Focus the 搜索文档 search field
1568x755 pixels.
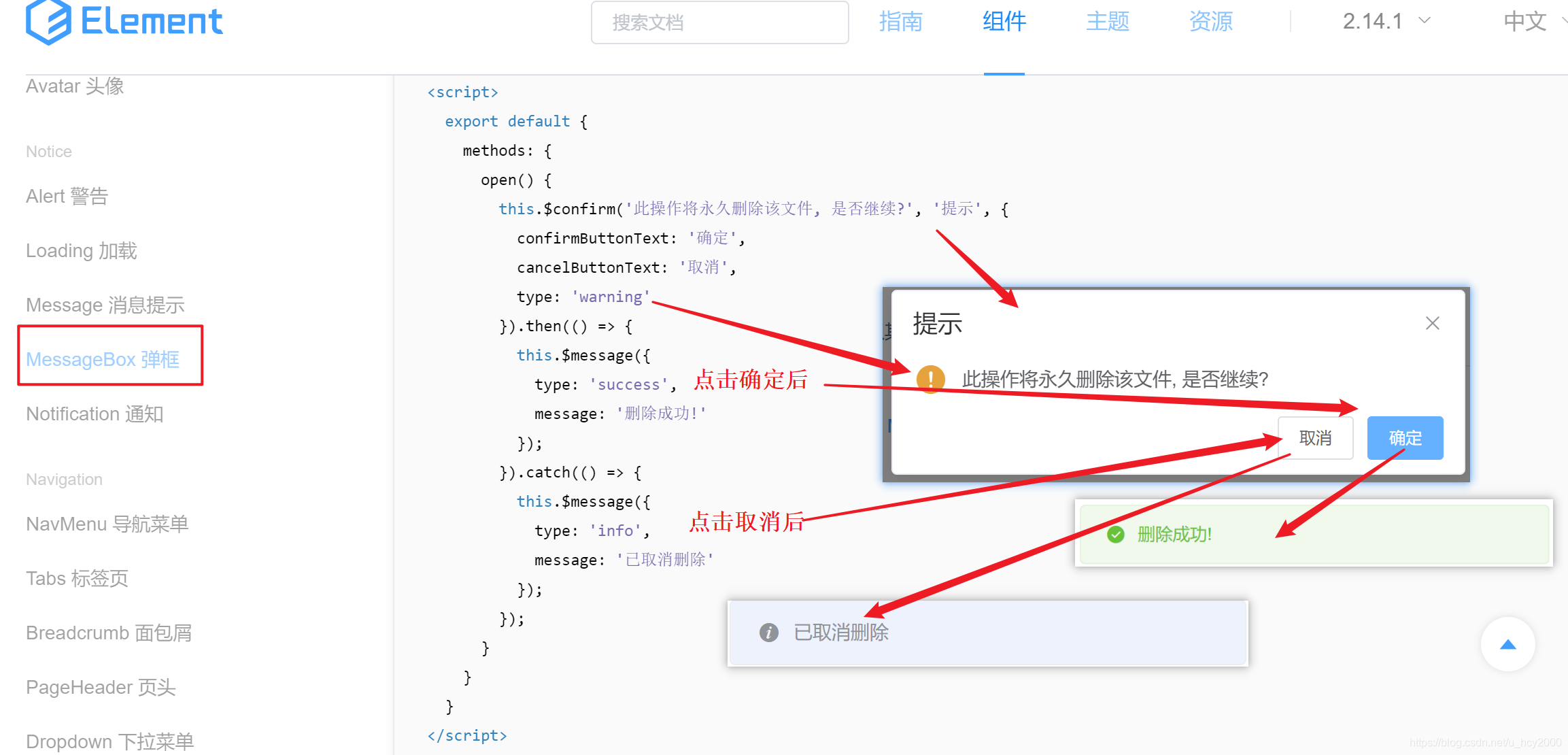[x=719, y=22]
